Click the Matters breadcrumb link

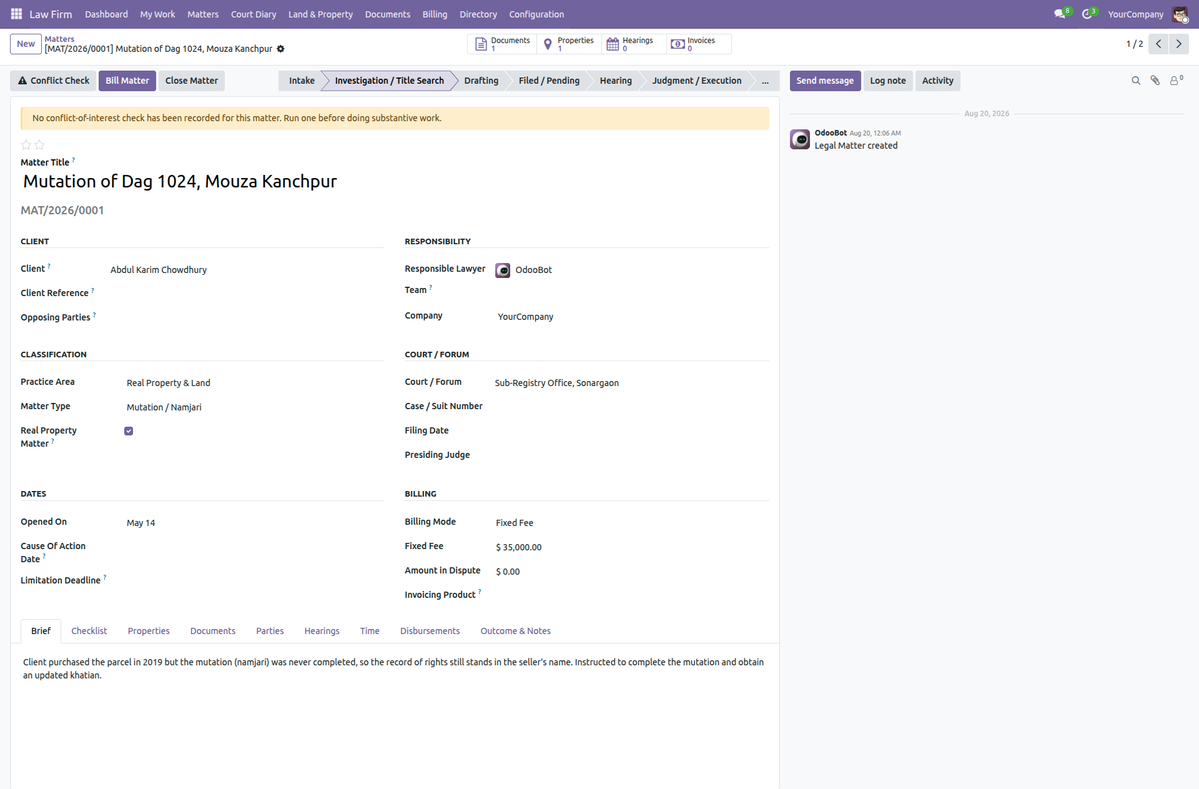[x=59, y=39]
